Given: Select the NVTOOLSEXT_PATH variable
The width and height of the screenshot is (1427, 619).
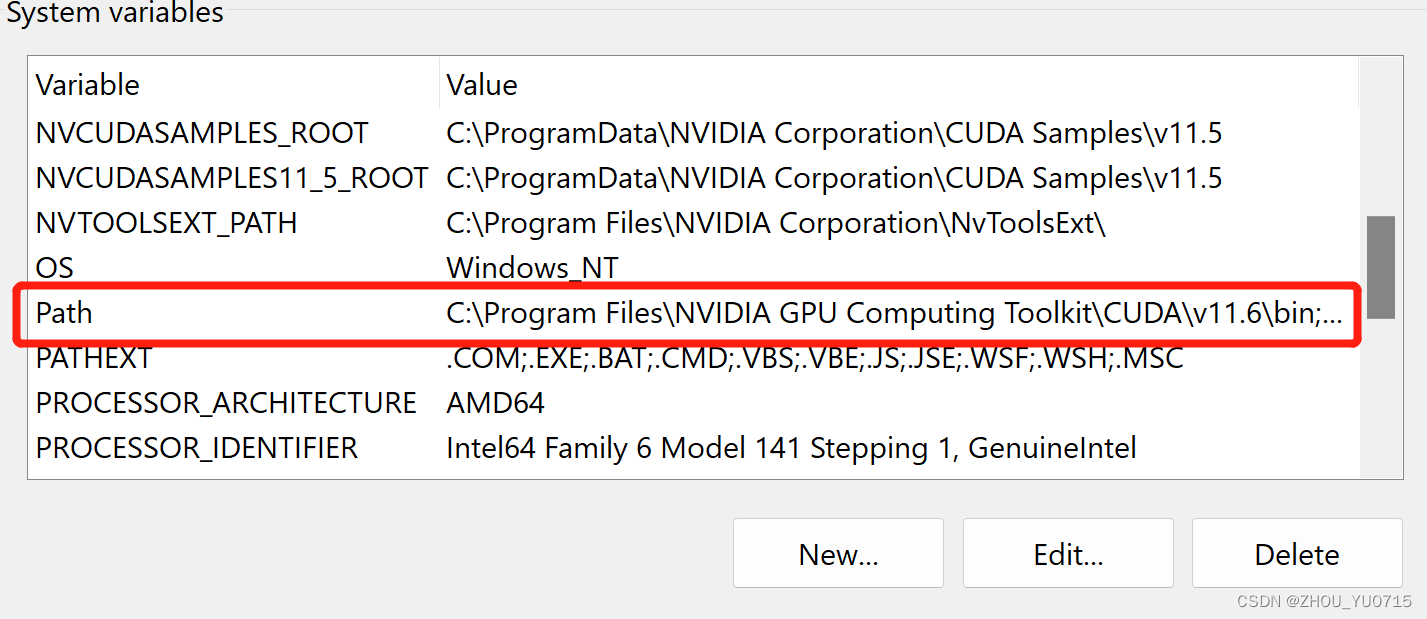Looking at the screenshot, I should 166,222.
